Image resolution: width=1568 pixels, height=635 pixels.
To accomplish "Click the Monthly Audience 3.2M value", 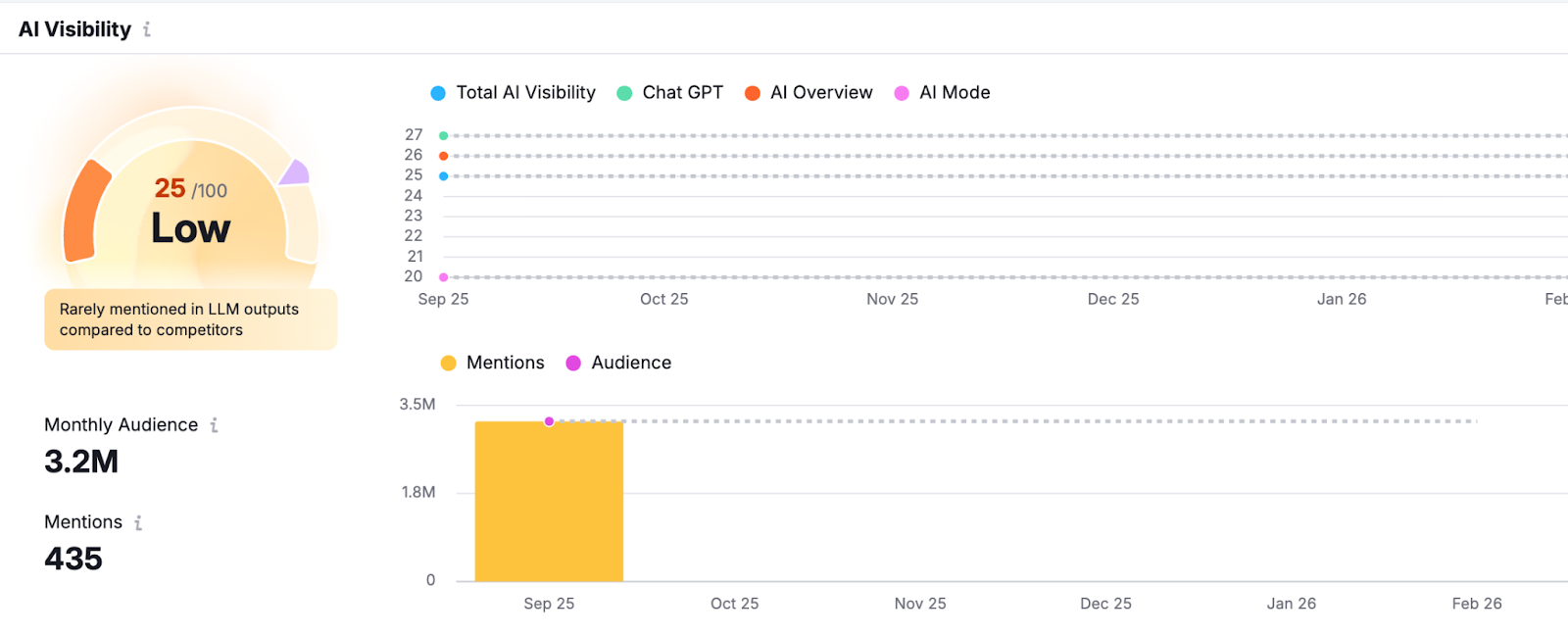I will [x=81, y=462].
